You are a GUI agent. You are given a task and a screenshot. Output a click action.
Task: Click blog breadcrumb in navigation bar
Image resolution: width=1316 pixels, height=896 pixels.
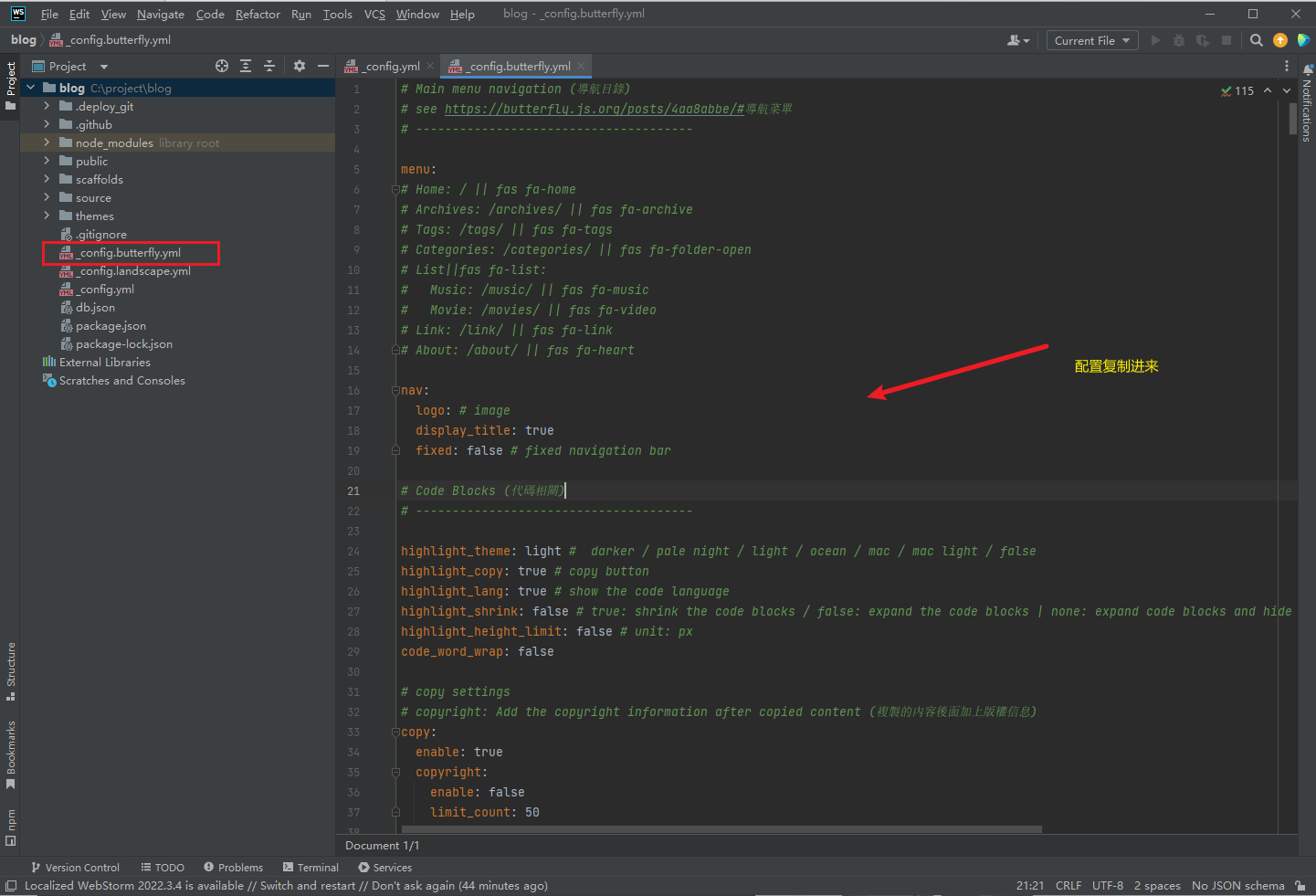tap(24, 40)
